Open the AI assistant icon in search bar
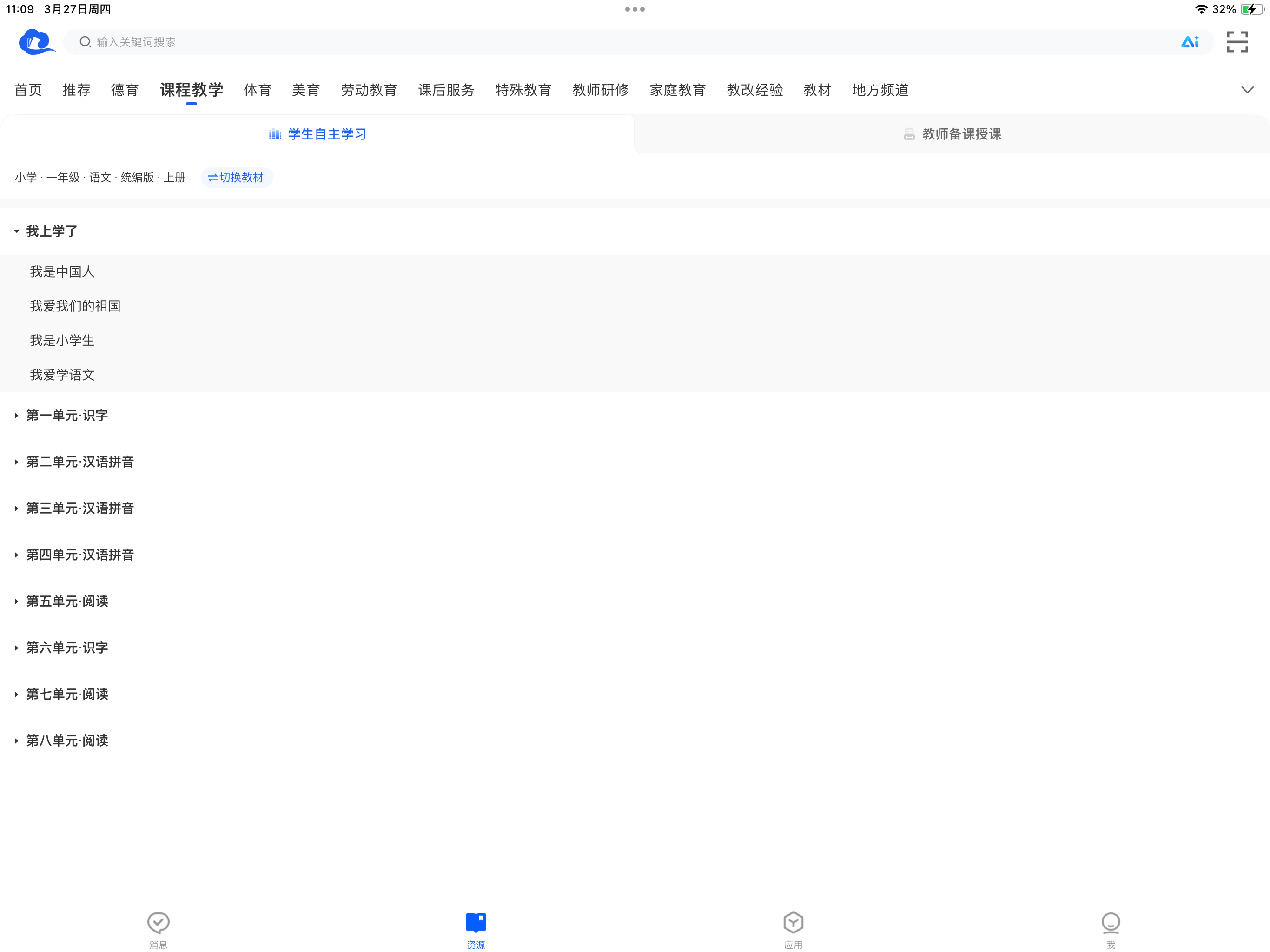1270x952 pixels. tap(1190, 41)
